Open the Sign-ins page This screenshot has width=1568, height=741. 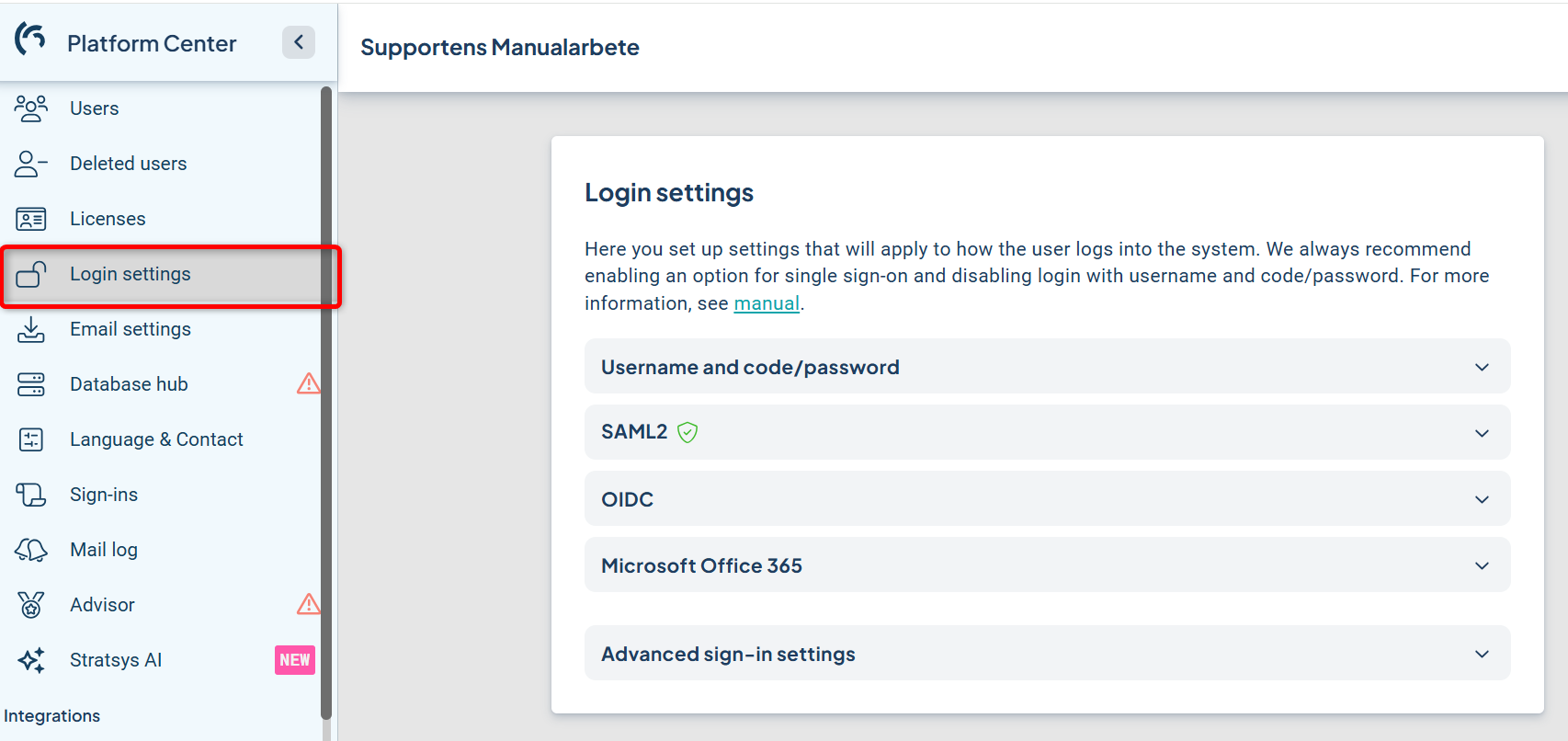104,495
